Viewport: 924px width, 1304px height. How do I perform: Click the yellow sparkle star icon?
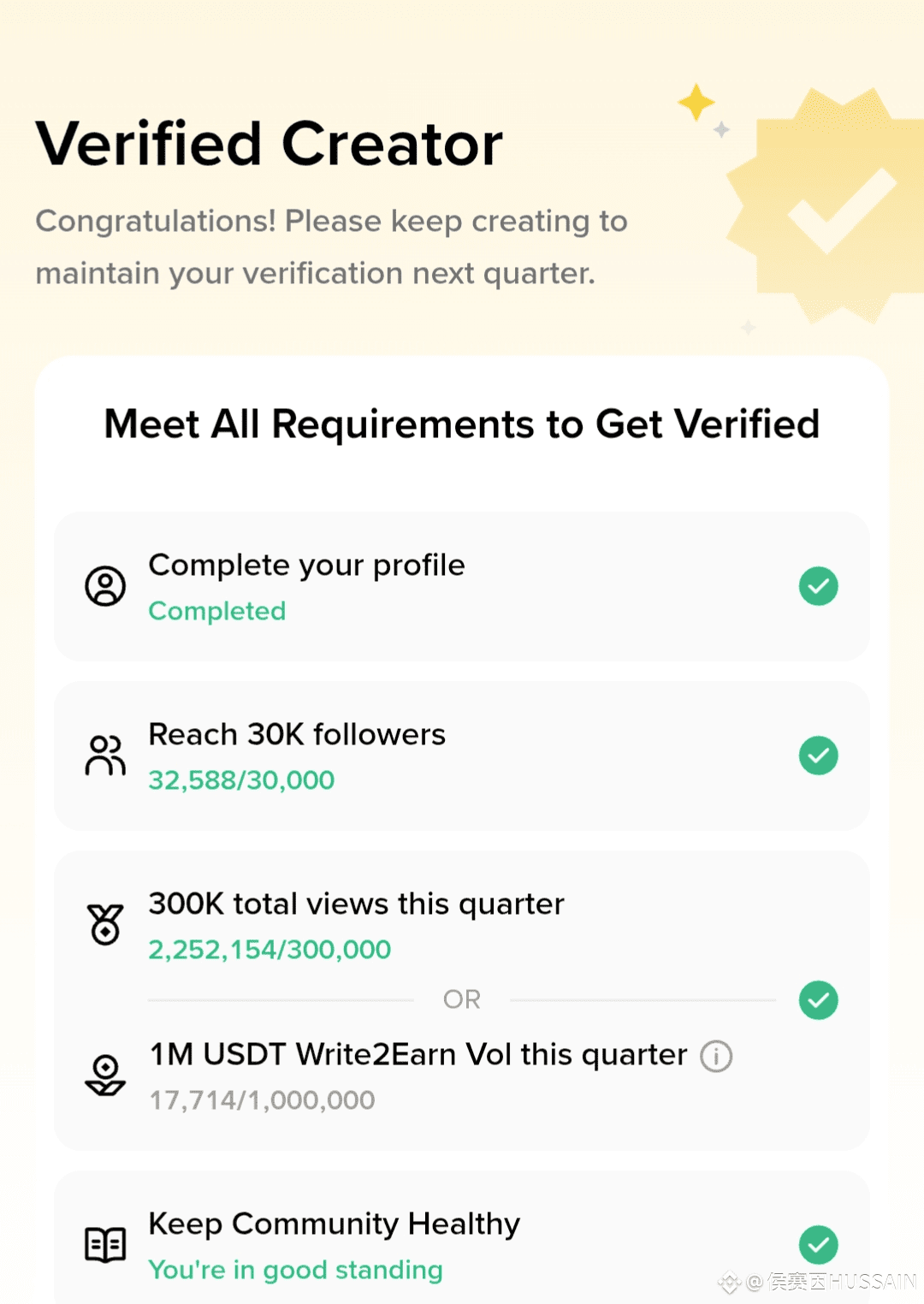(696, 103)
